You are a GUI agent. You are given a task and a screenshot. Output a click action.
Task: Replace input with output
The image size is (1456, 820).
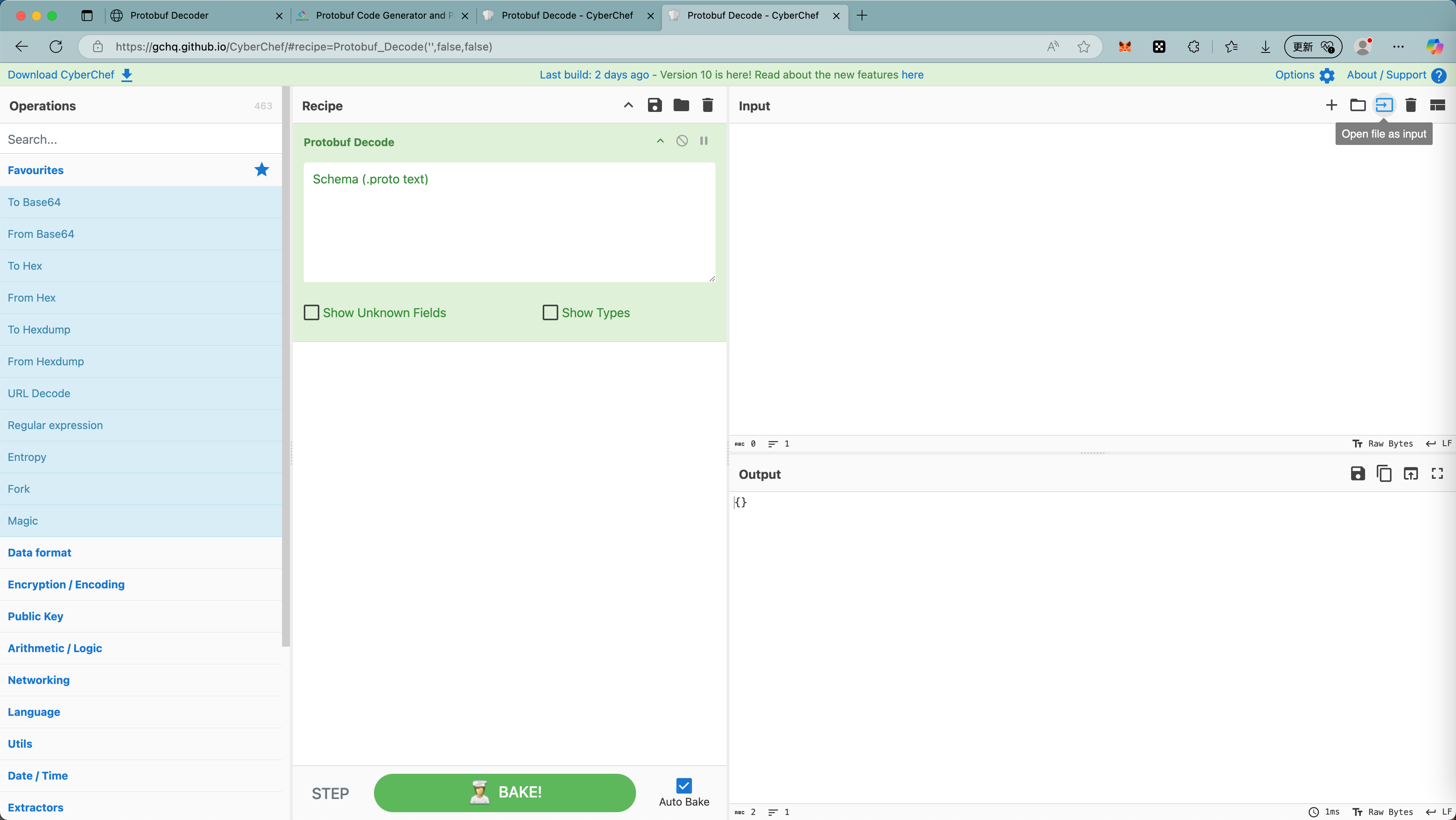pyautogui.click(x=1411, y=474)
